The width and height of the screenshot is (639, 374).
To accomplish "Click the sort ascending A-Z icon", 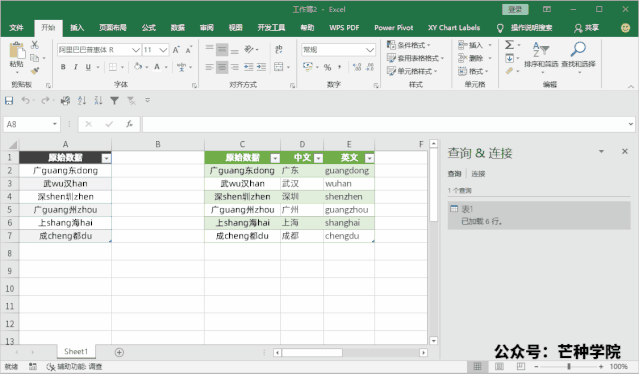I will (82, 101).
